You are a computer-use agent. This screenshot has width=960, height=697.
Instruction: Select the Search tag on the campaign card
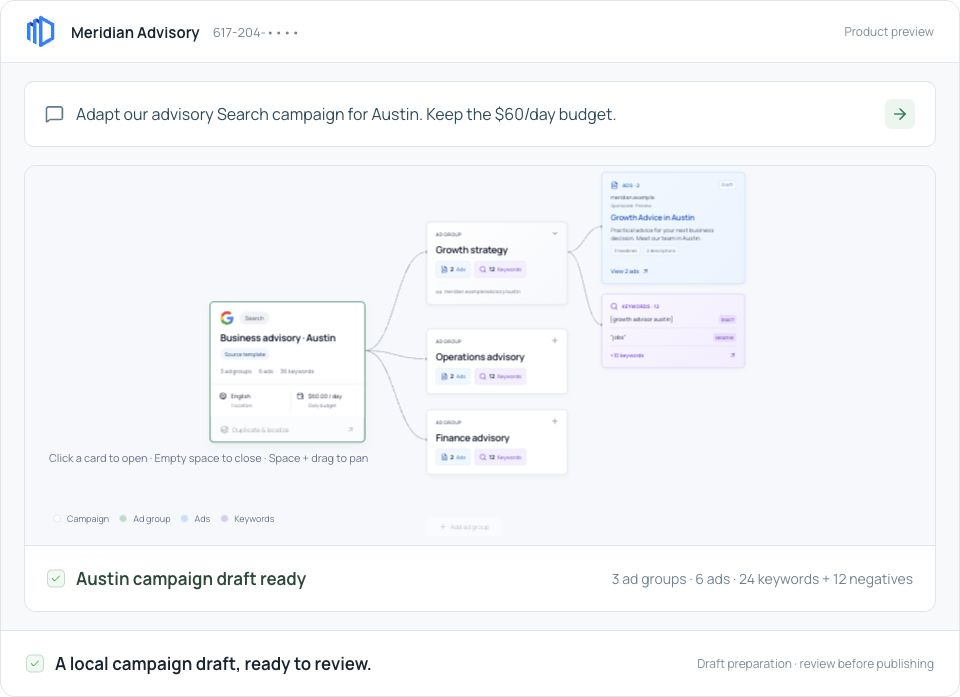click(254, 318)
